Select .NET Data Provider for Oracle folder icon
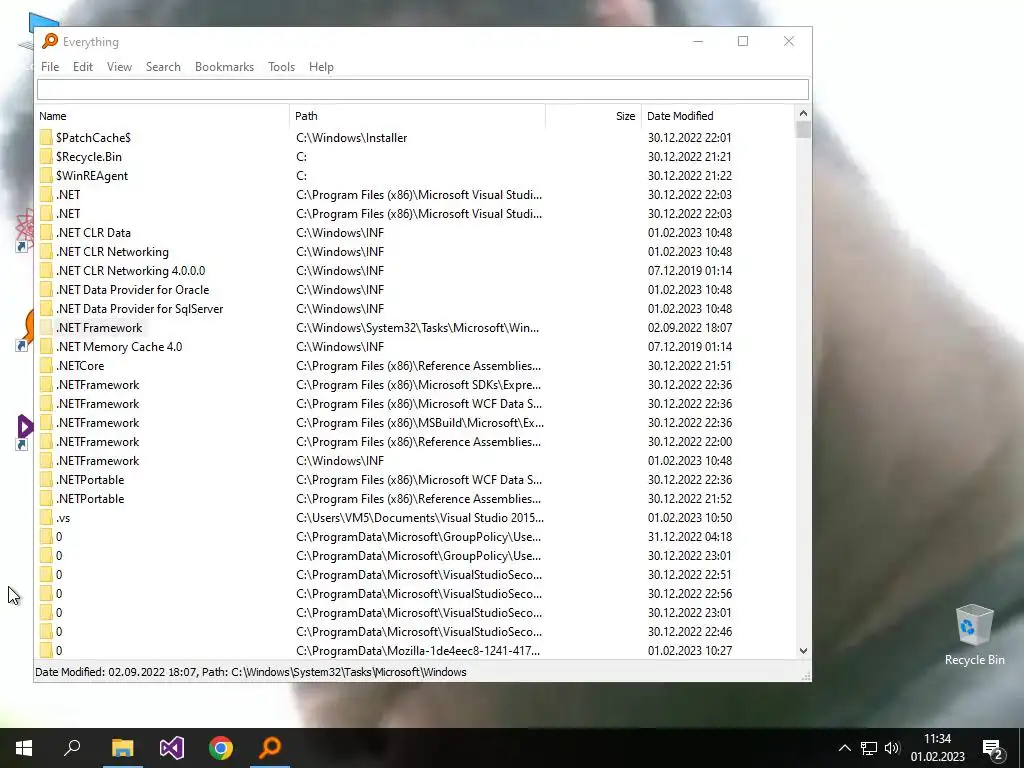 [x=46, y=289]
